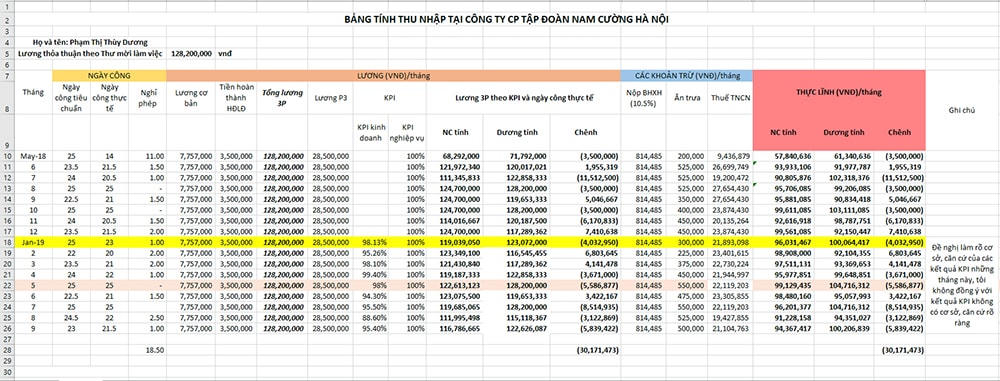The width and height of the screenshot is (1000, 381).
Task: Select the tax cell 9,436,879
Action: [730, 156]
